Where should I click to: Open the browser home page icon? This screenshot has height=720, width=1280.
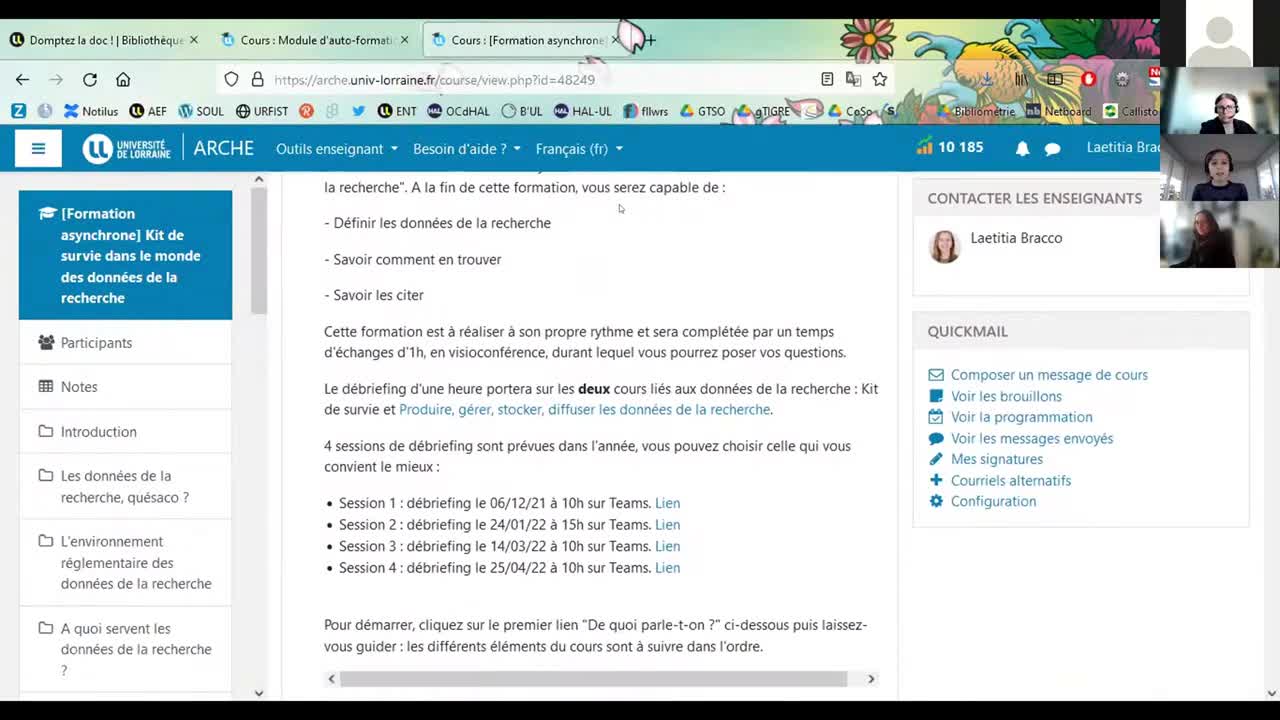pos(123,79)
